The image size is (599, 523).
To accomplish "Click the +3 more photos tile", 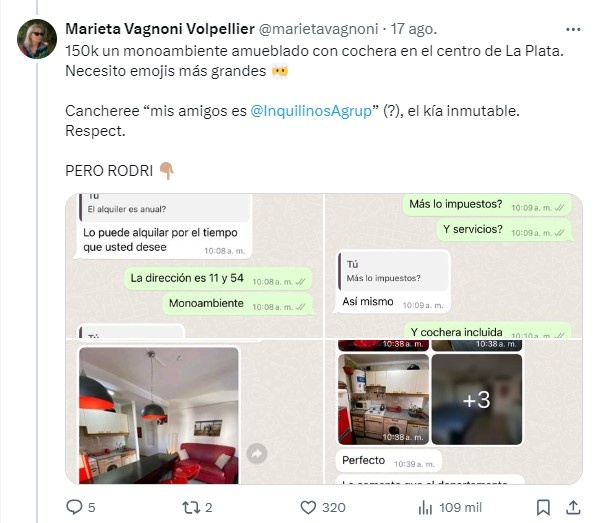I will [477, 399].
